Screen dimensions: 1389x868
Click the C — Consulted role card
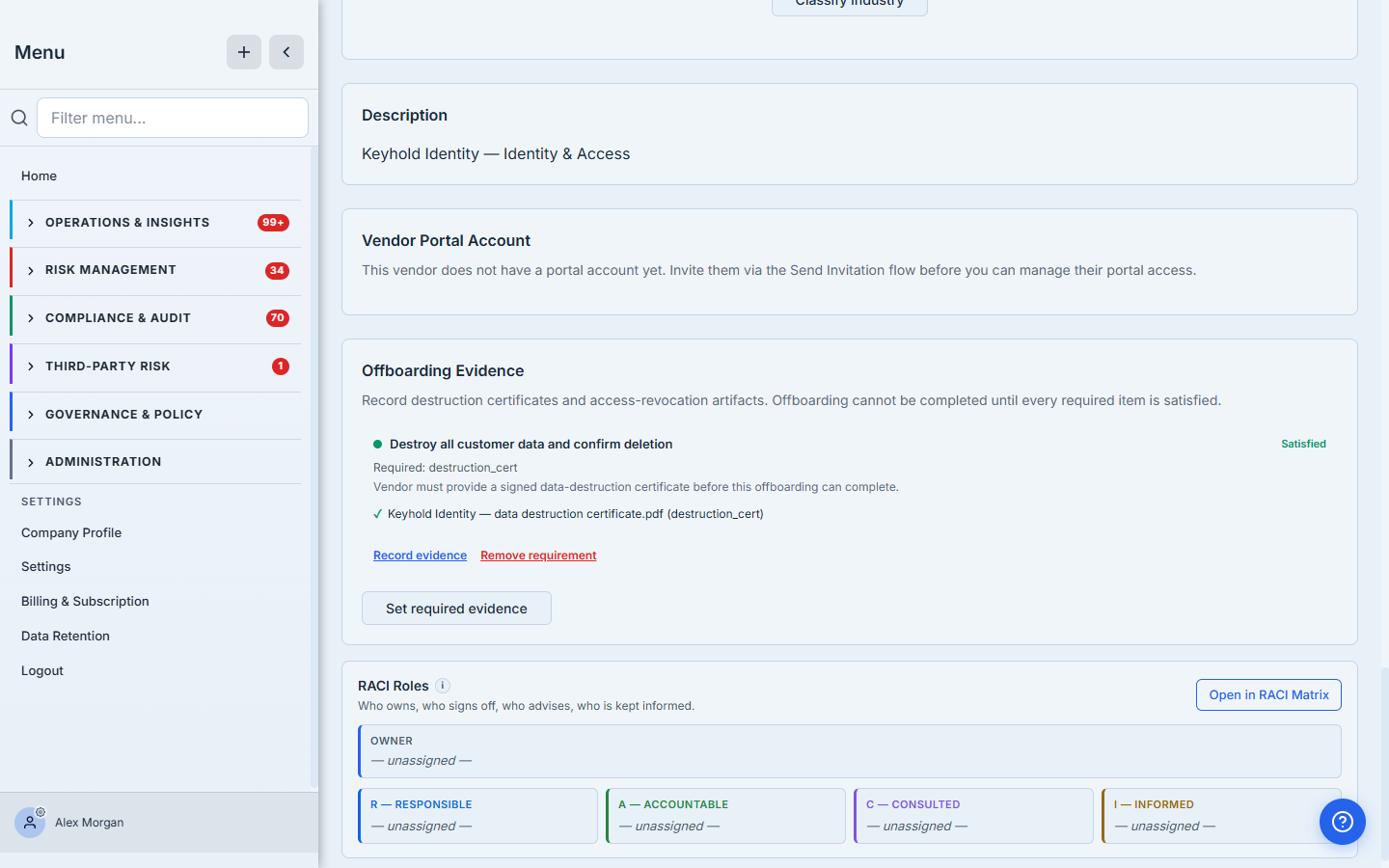pyautogui.click(x=973, y=816)
